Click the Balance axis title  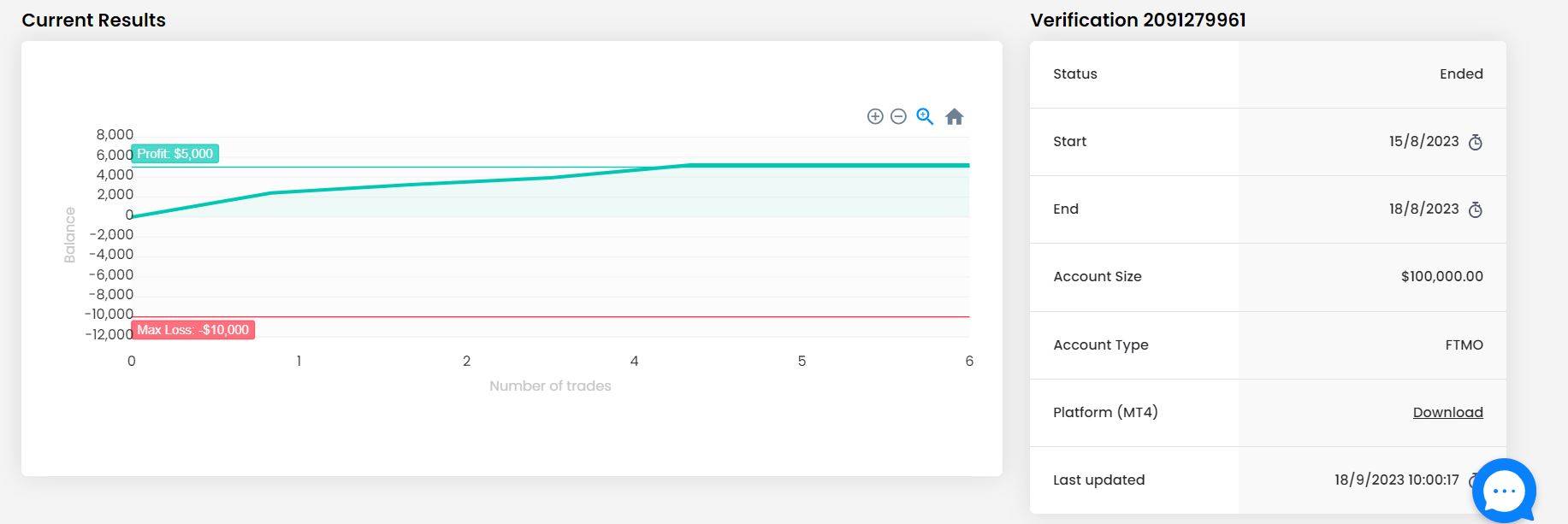point(70,234)
